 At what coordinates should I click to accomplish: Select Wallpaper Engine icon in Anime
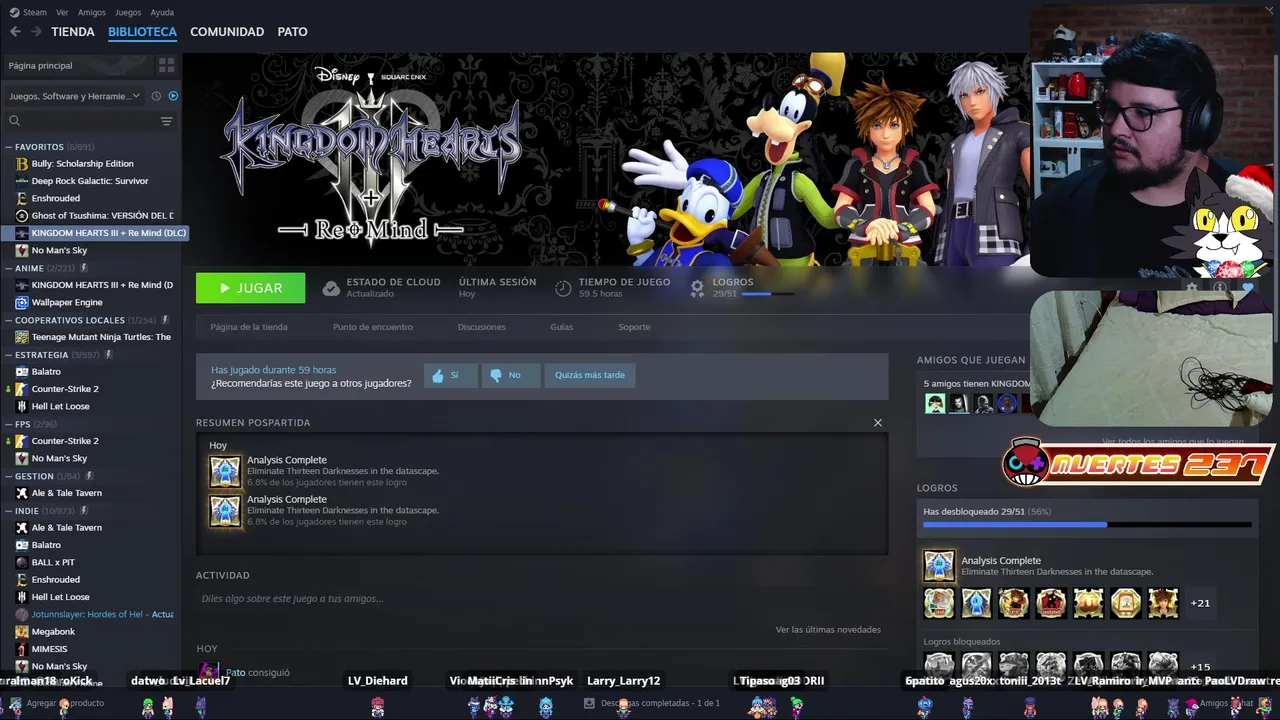coord(22,302)
